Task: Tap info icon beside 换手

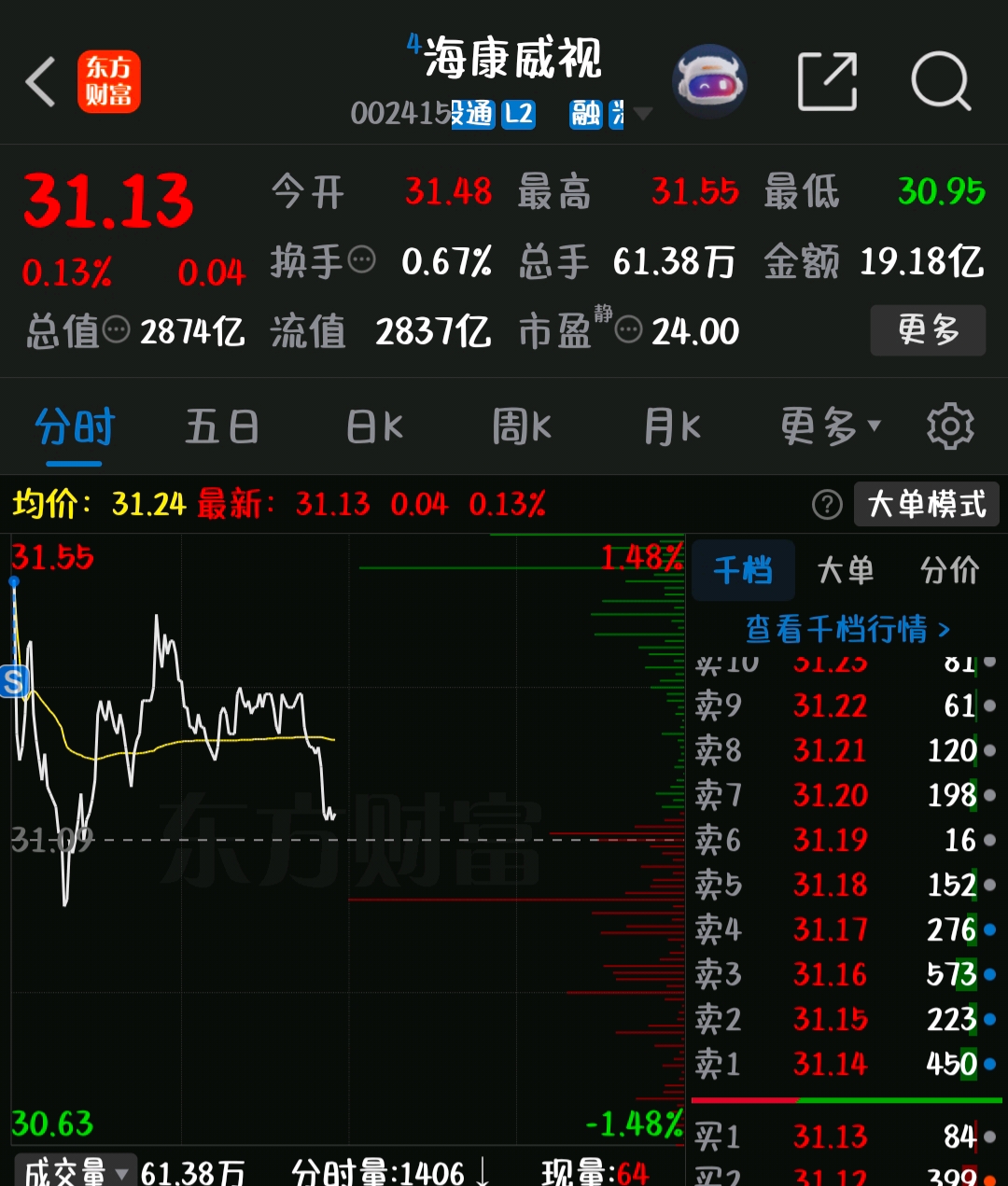Action: click(361, 259)
